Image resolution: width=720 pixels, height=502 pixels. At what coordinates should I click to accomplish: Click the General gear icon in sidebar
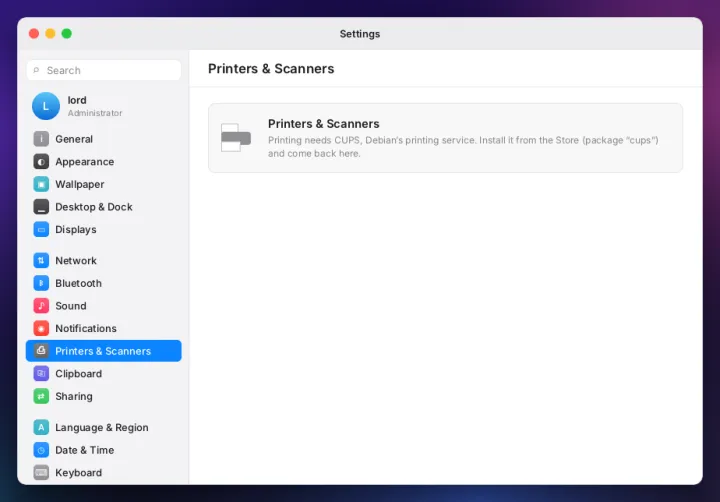click(x=41, y=139)
